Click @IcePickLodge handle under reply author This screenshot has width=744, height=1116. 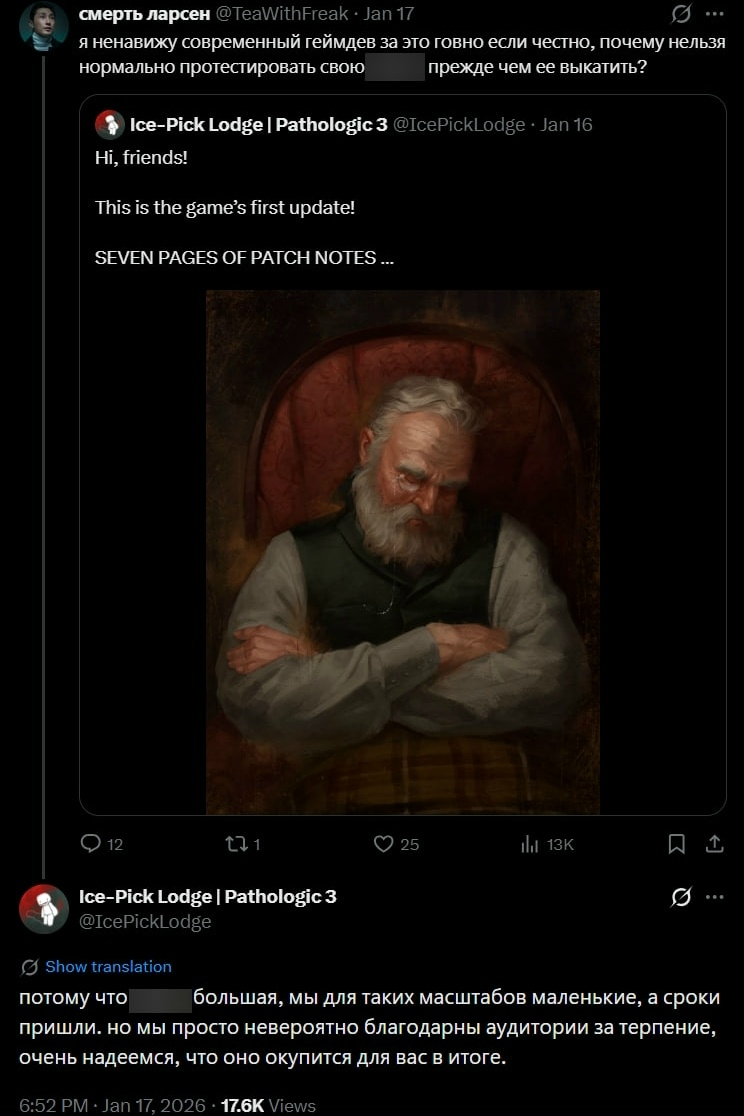145,922
